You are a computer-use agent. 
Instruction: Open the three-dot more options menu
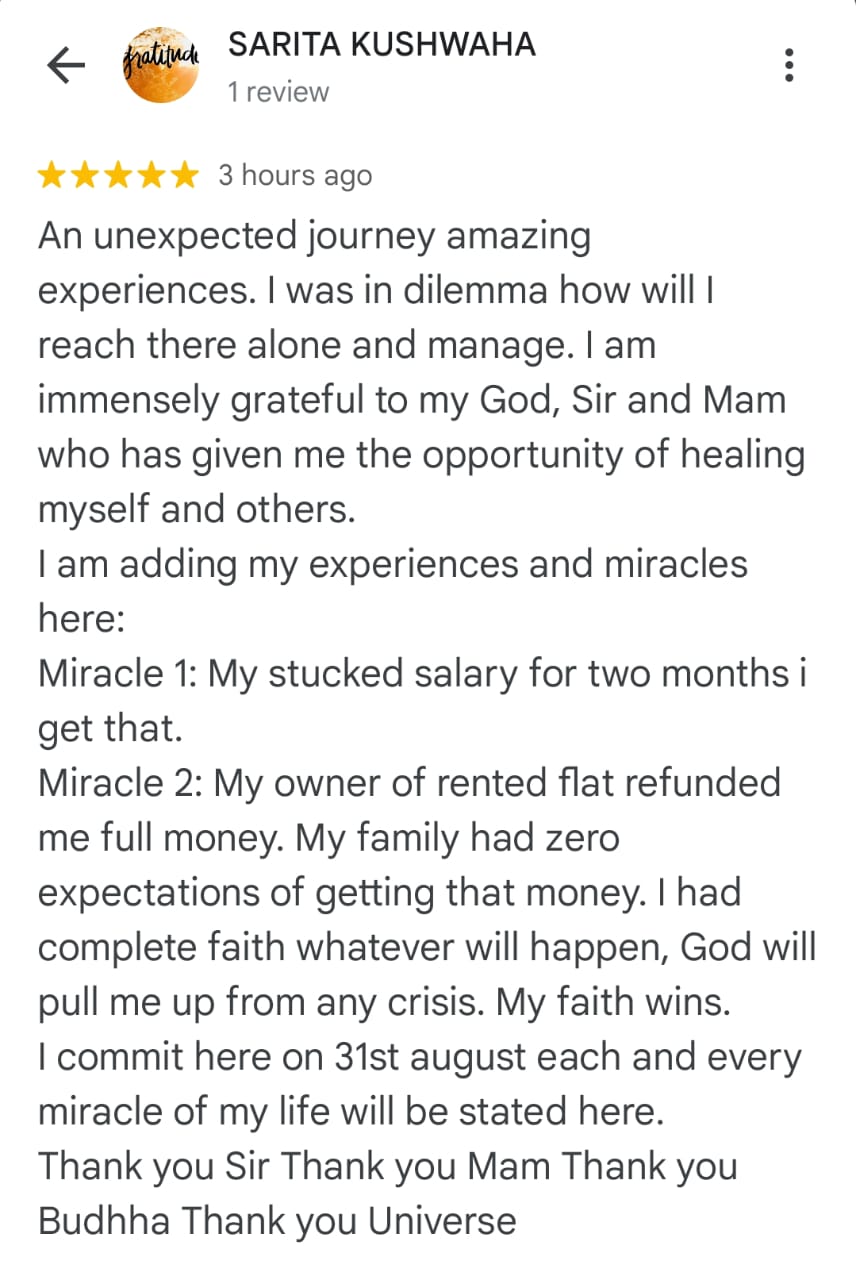coord(790,65)
